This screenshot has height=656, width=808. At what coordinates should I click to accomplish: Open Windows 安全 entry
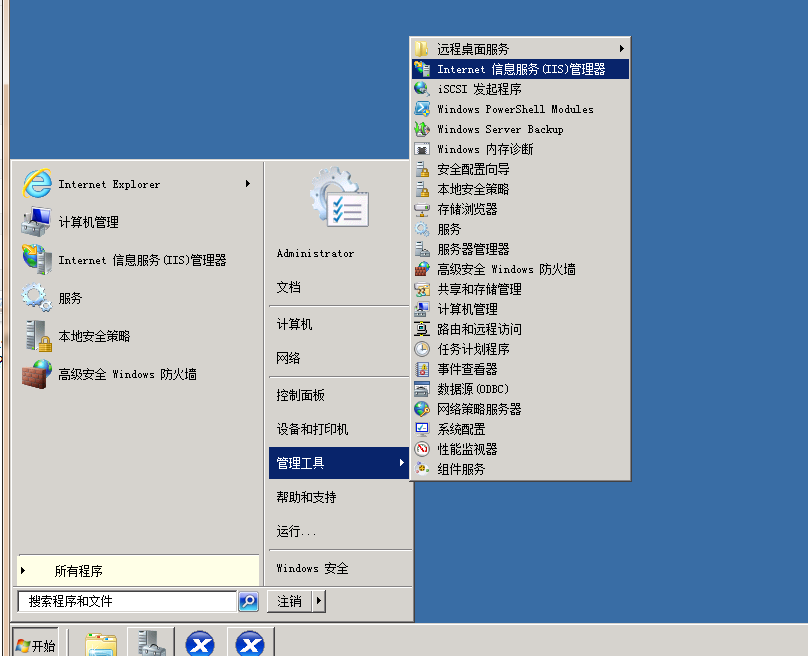[339, 568]
